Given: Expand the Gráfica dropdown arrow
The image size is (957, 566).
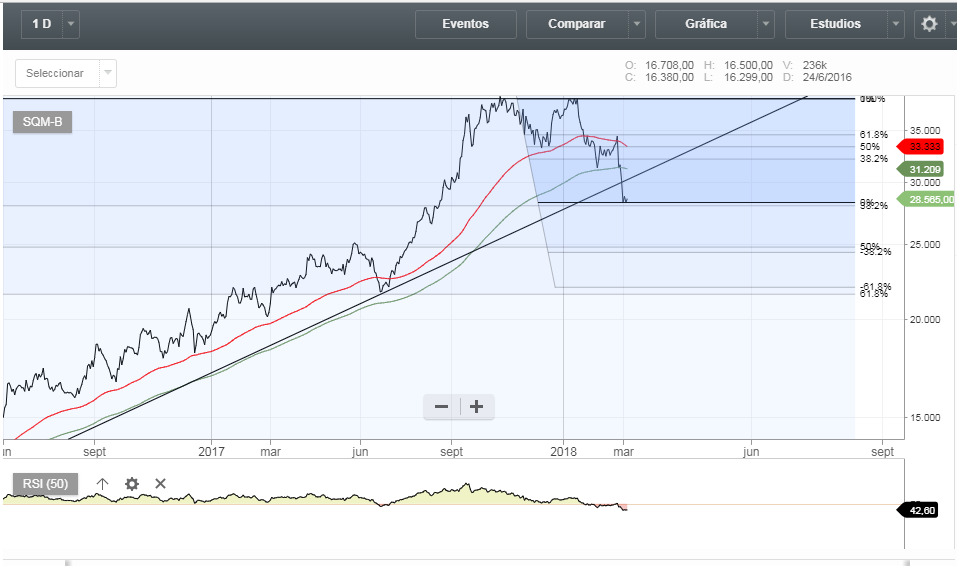Looking at the screenshot, I should 766,24.
